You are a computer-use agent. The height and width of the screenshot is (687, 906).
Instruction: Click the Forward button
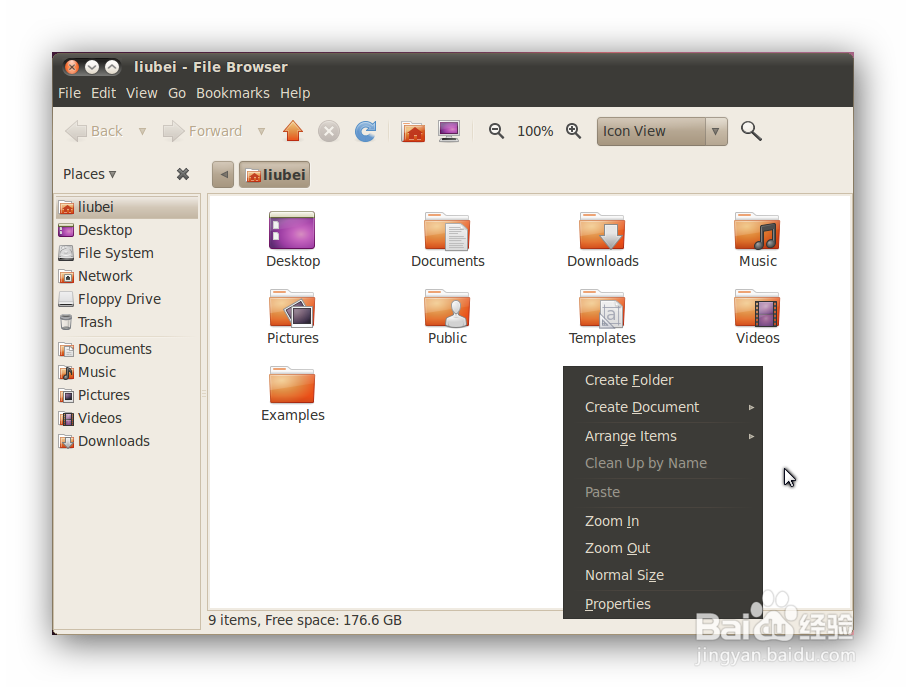click(x=202, y=131)
